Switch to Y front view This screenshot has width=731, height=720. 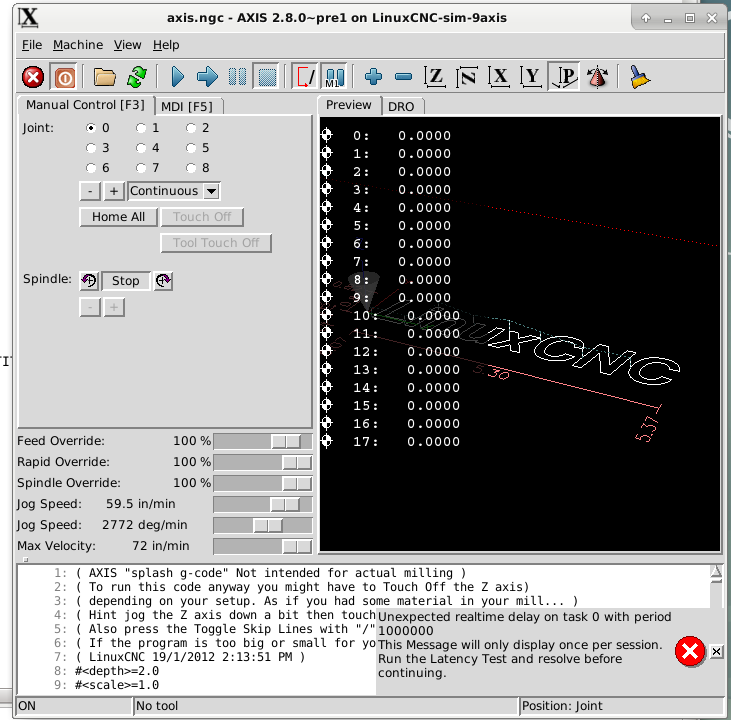click(531, 77)
